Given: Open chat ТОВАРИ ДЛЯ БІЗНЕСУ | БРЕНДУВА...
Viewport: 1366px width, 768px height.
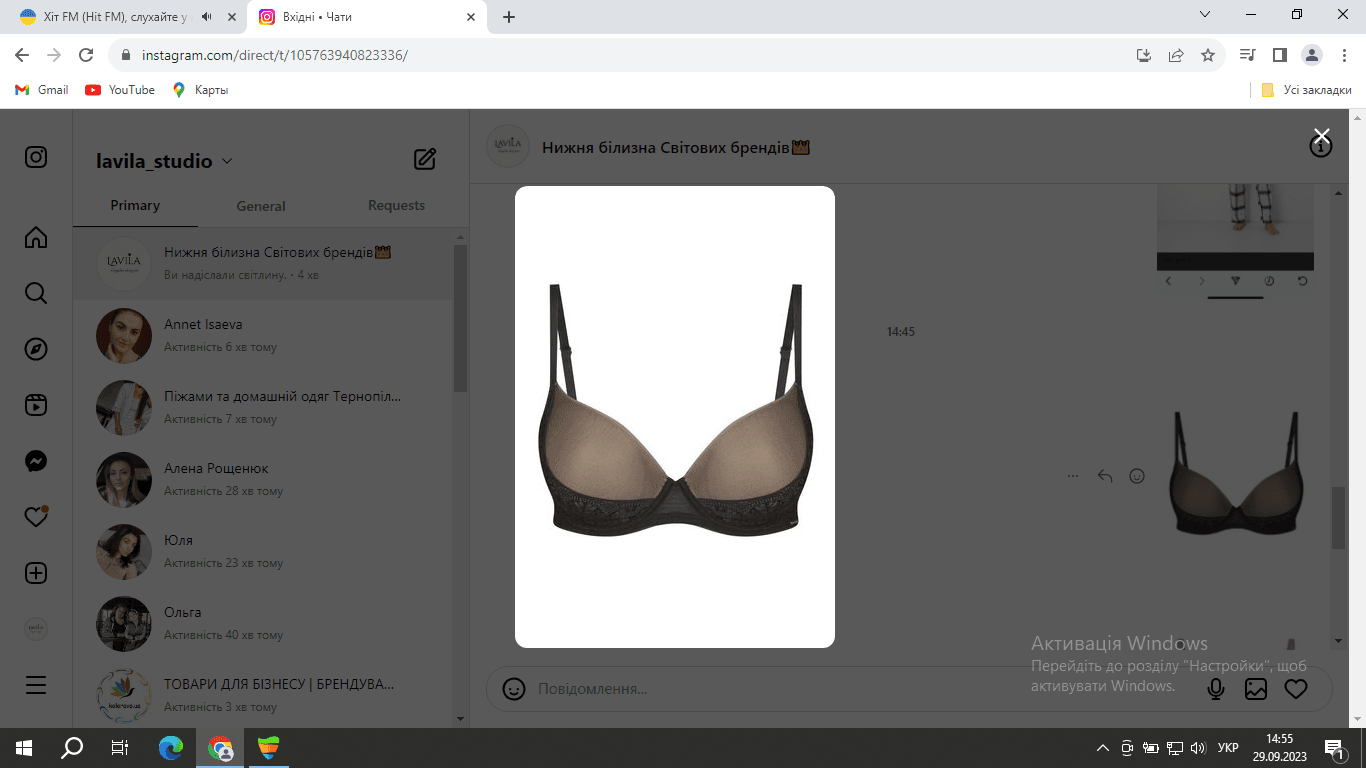Looking at the screenshot, I should click(263, 694).
